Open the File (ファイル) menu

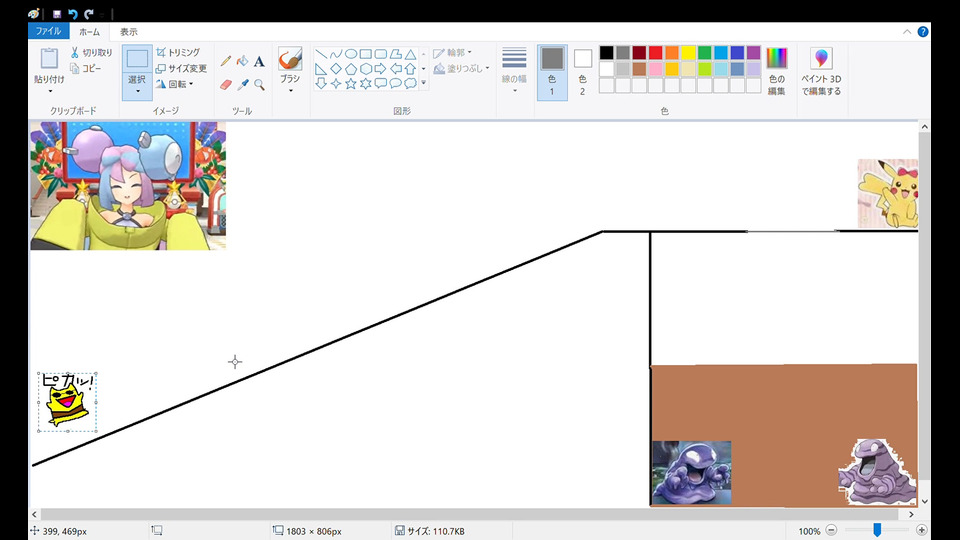tap(48, 31)
